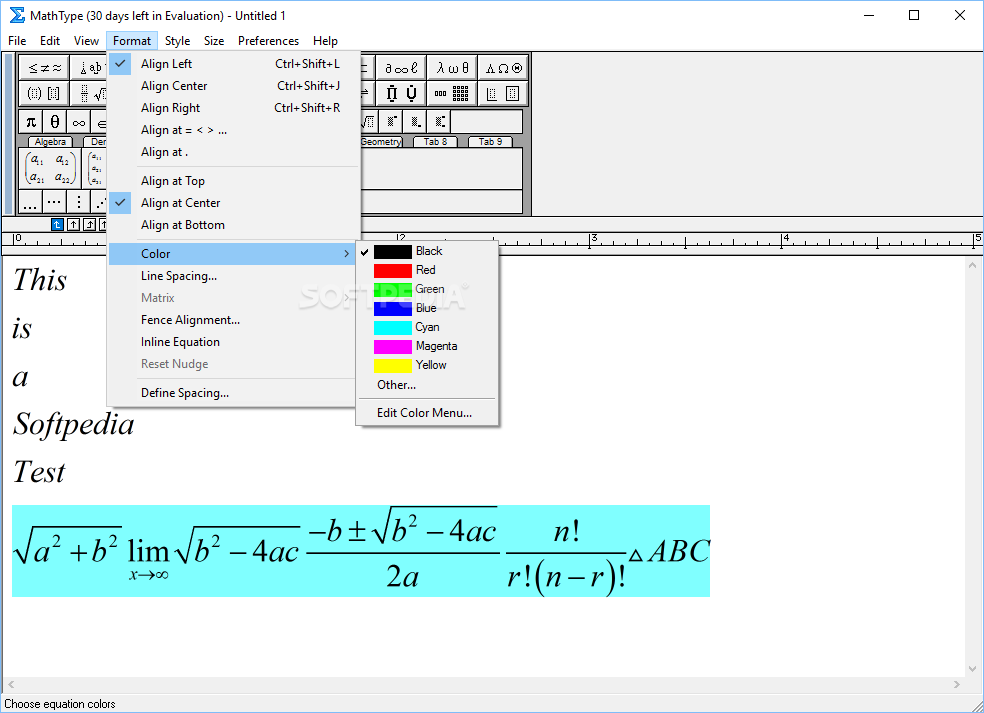Open the spaces and ellipses palette
This screenshot has height=713, width=984.
(x=89, y=68)
